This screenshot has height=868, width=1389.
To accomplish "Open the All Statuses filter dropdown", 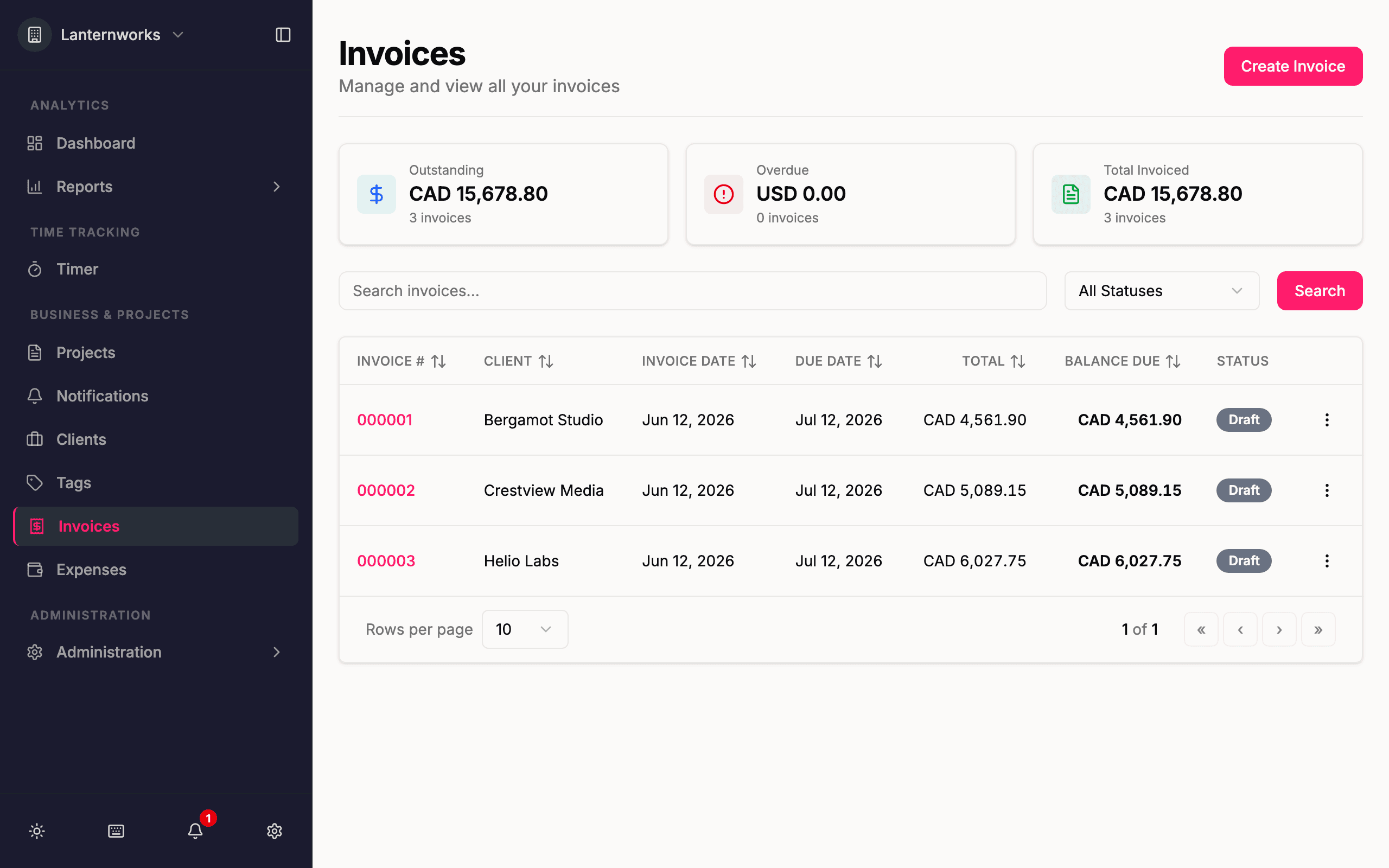I will [x=1162, y=290].
